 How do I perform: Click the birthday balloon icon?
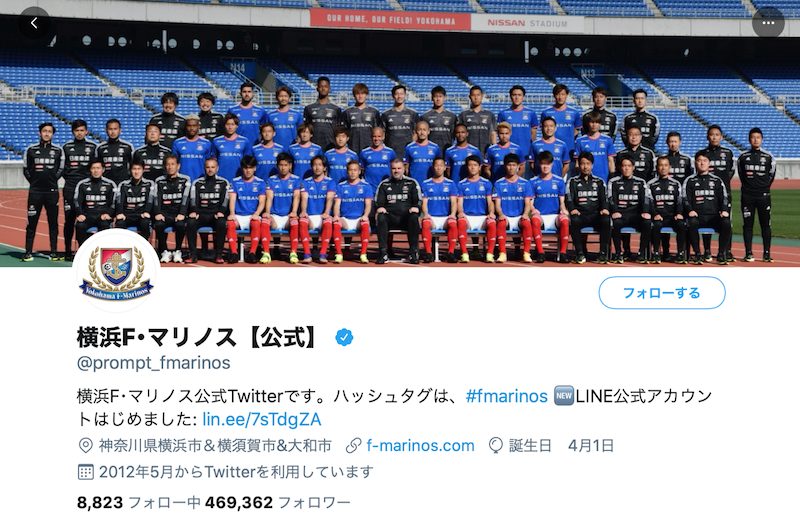495,445
